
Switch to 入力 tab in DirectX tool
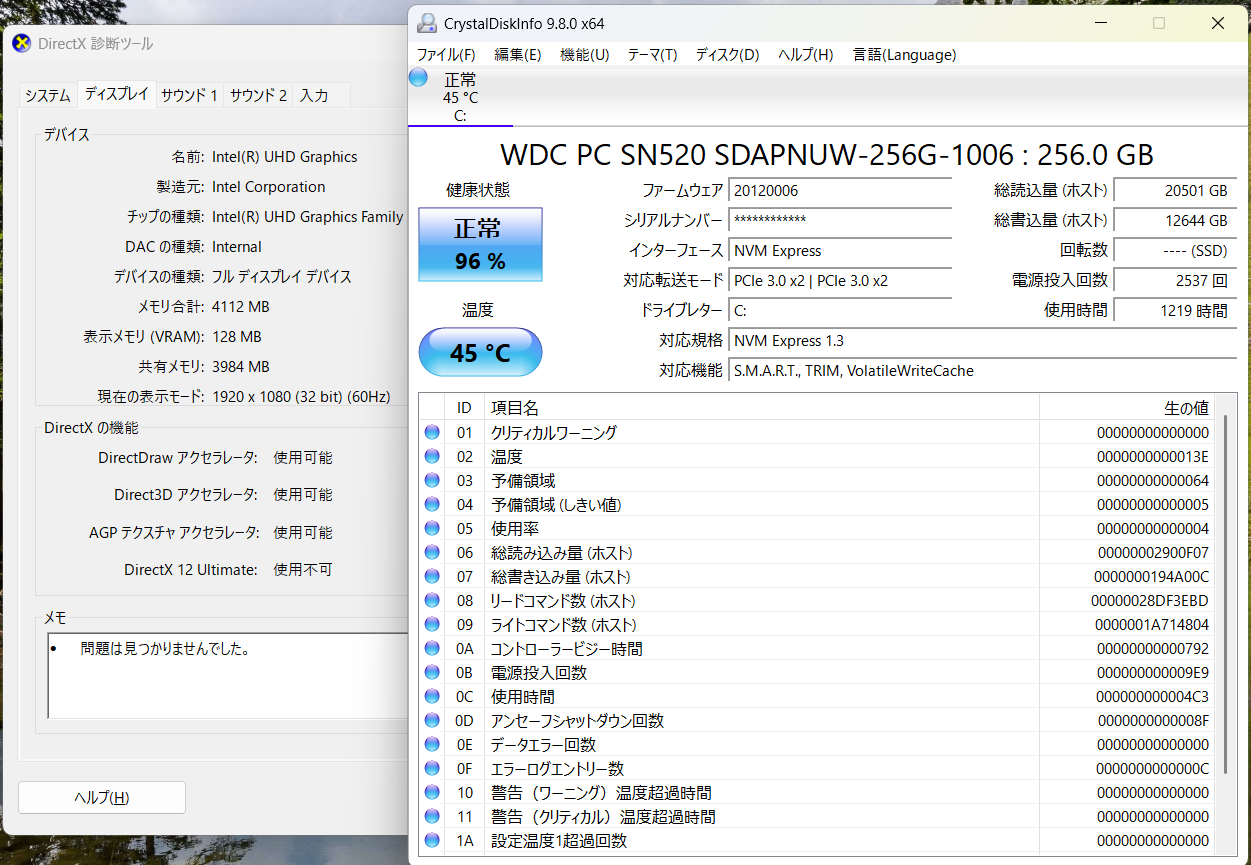[314, 96]
